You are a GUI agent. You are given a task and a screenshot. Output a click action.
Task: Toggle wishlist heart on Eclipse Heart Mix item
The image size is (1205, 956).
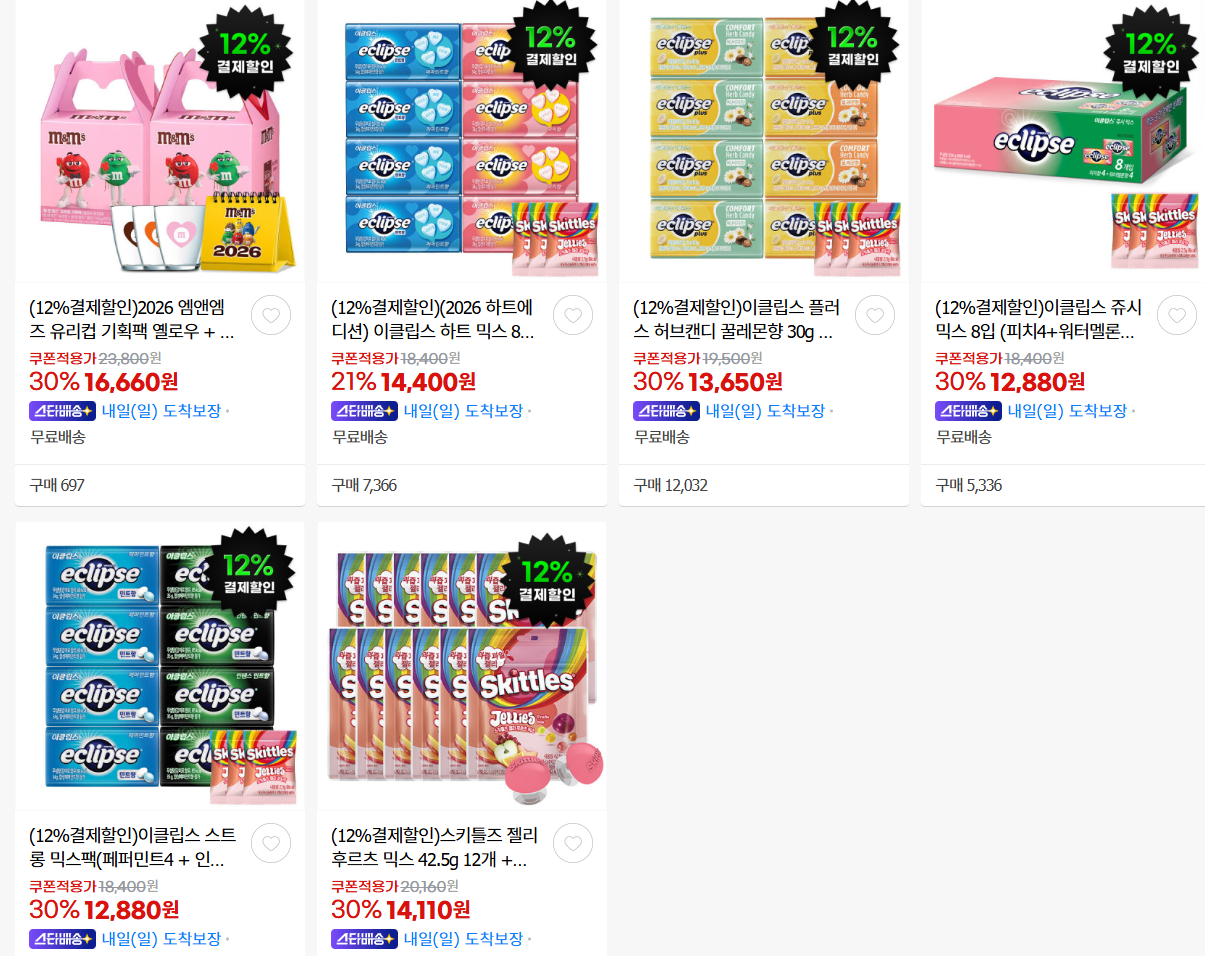573,315
